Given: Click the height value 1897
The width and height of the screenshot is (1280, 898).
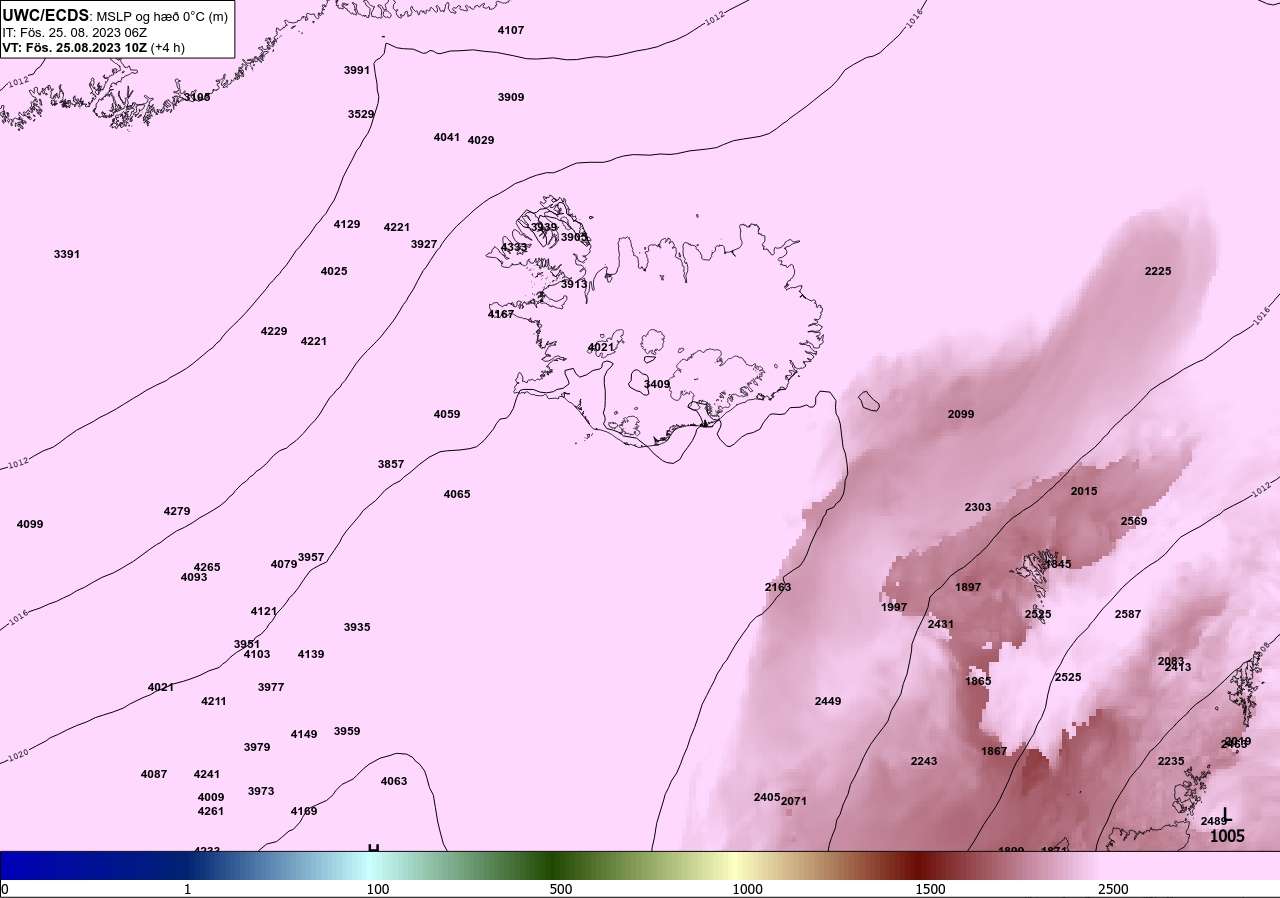Looking at the screenshot, I should [x=968, y=587].
